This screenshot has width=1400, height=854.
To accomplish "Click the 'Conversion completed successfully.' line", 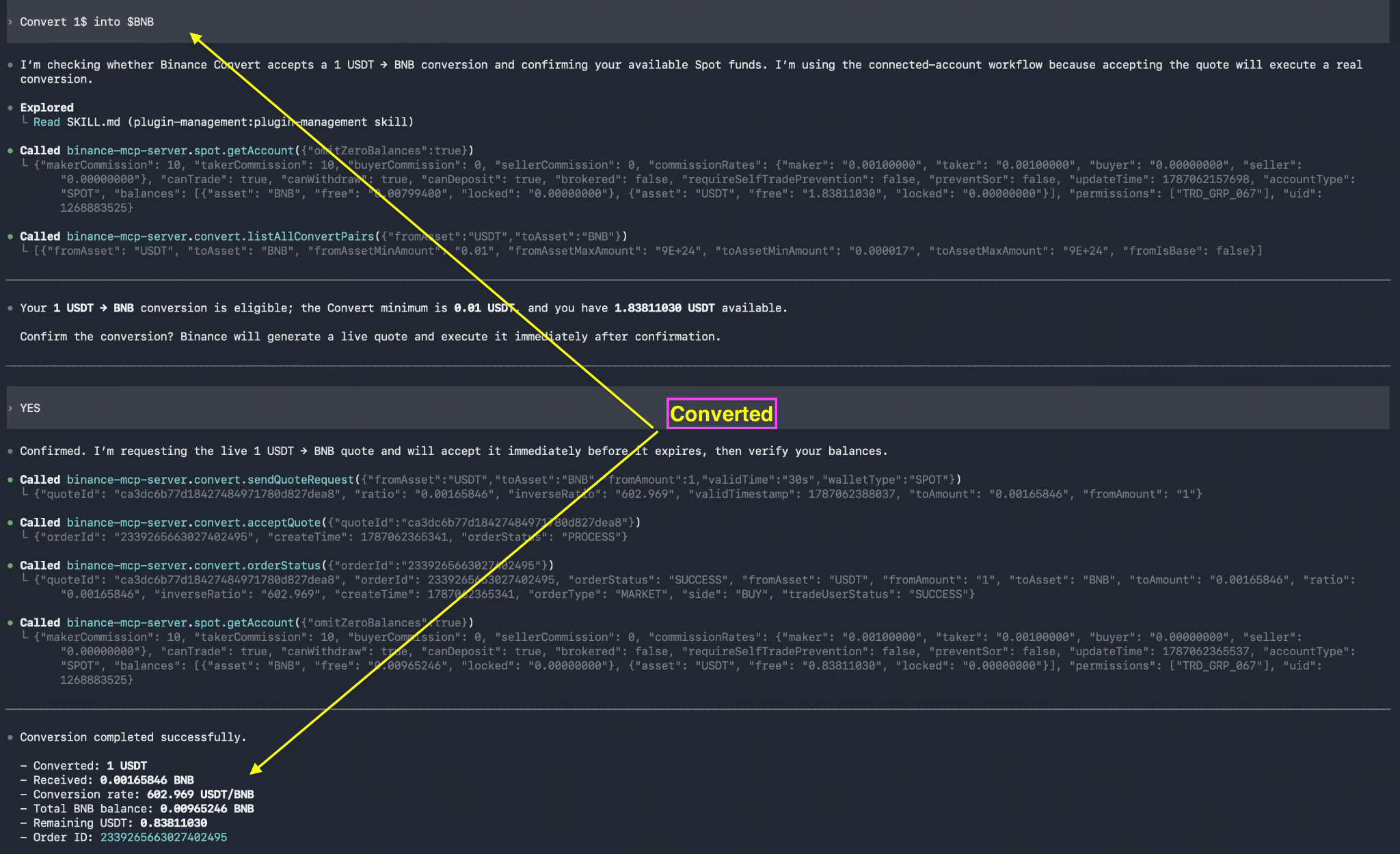I will point(133,737).
